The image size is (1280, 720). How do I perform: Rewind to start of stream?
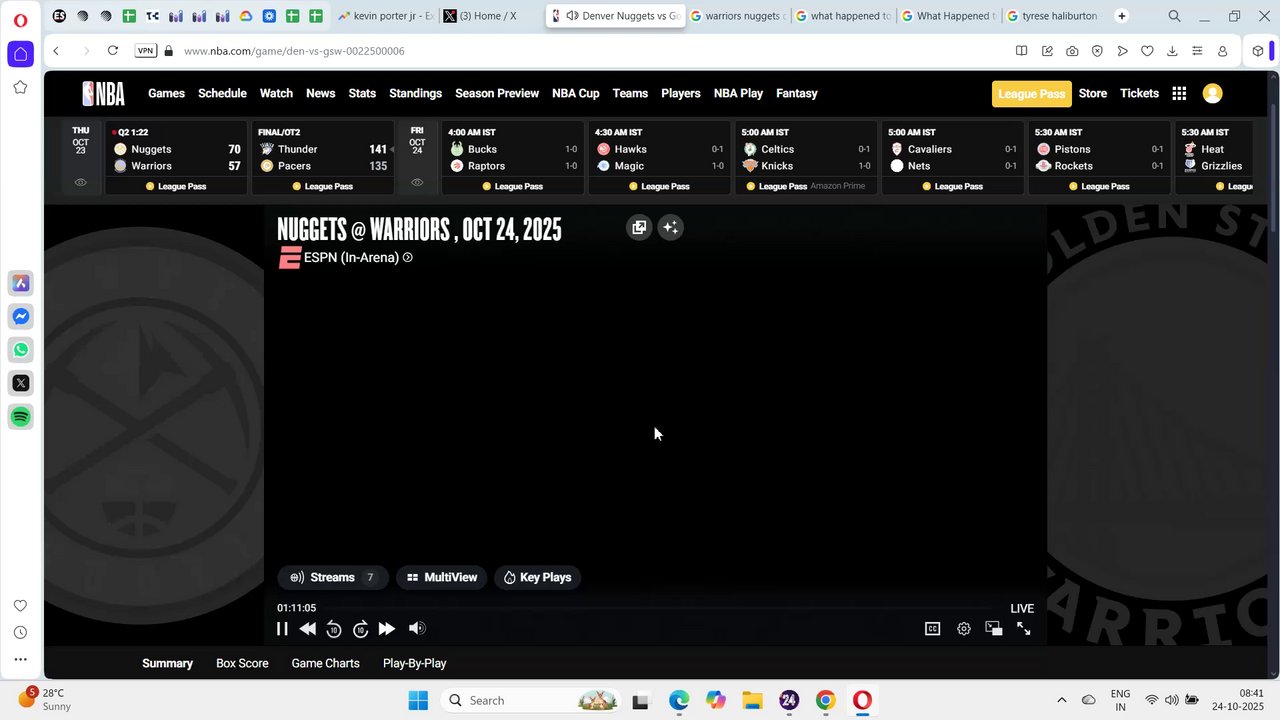pyautogui.click(x=308, y=629)
